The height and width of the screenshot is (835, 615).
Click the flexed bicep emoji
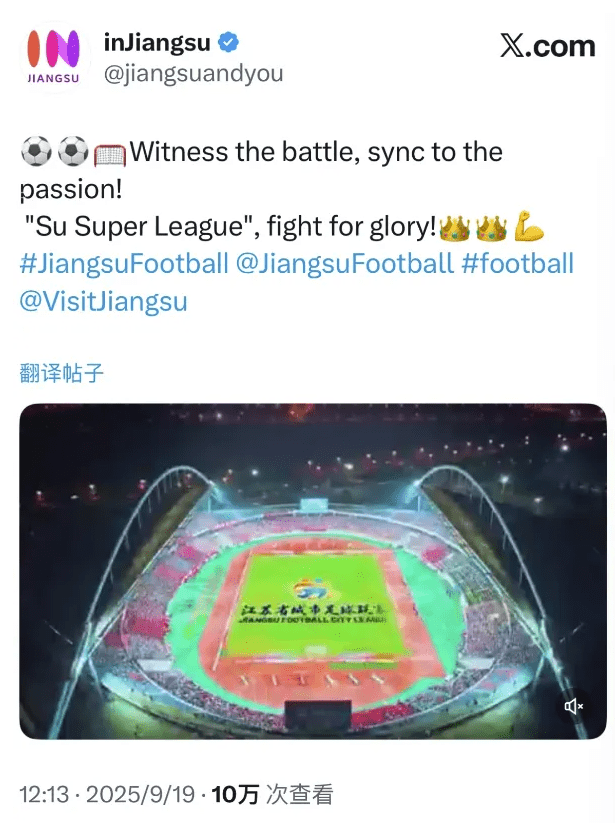point(529,228)
